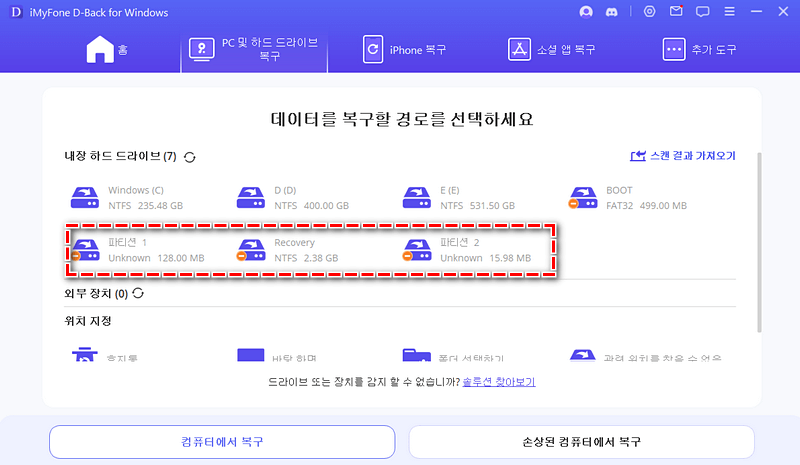Open the hamburger menu icon
Screen dimensions: 800x465
click(x=730, y=11)
